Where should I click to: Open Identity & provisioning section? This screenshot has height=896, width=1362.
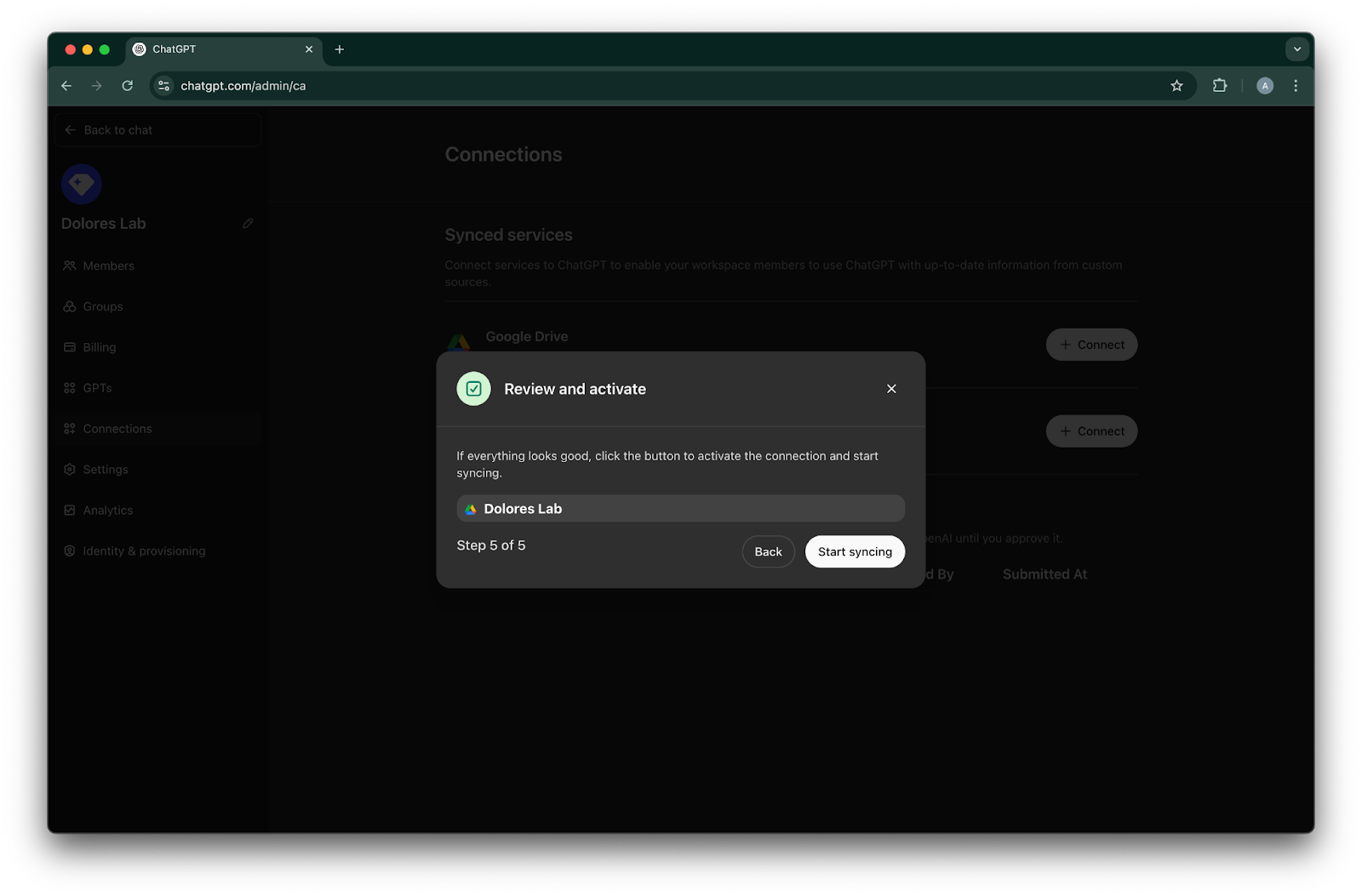coord(157,551)
